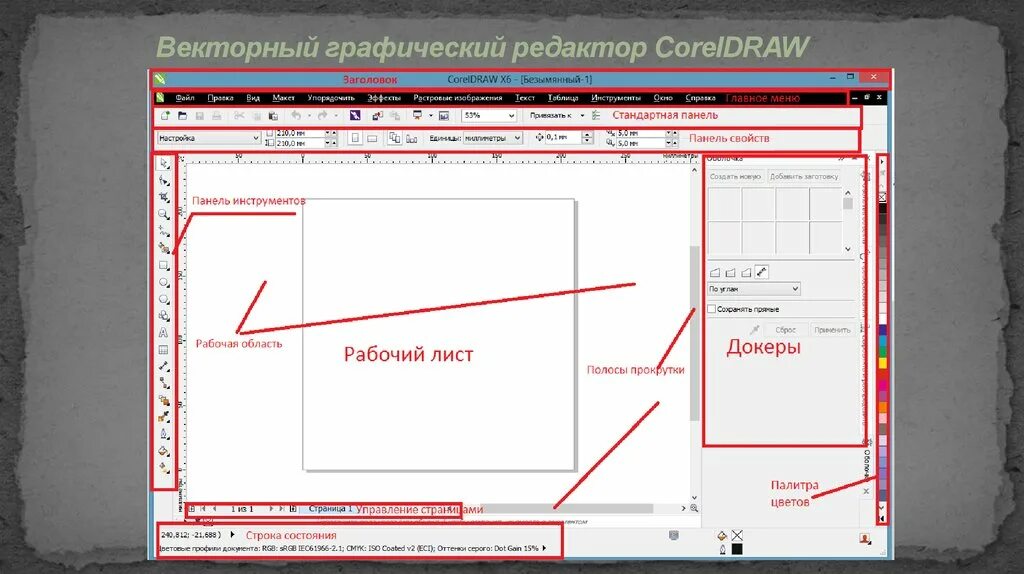Image resolution: width=1024 pixels, height=574 pixels.
Task: Select the Connector line tool
Action: [164, 383]
